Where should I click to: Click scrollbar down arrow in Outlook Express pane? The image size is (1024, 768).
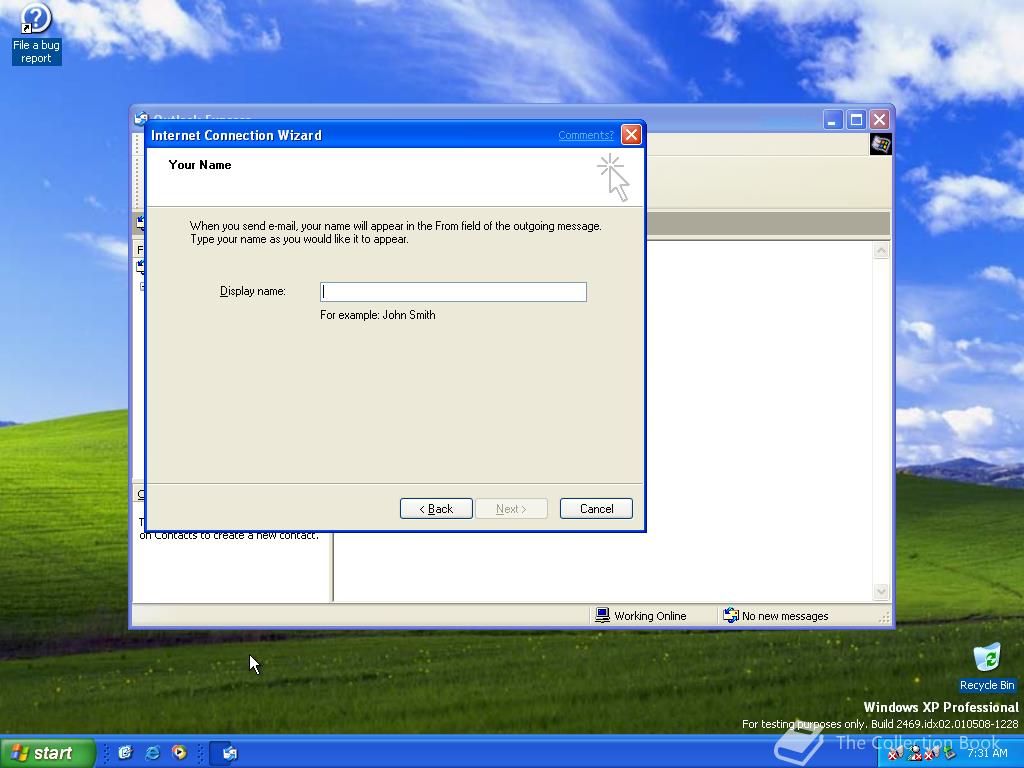click(881, 592)
